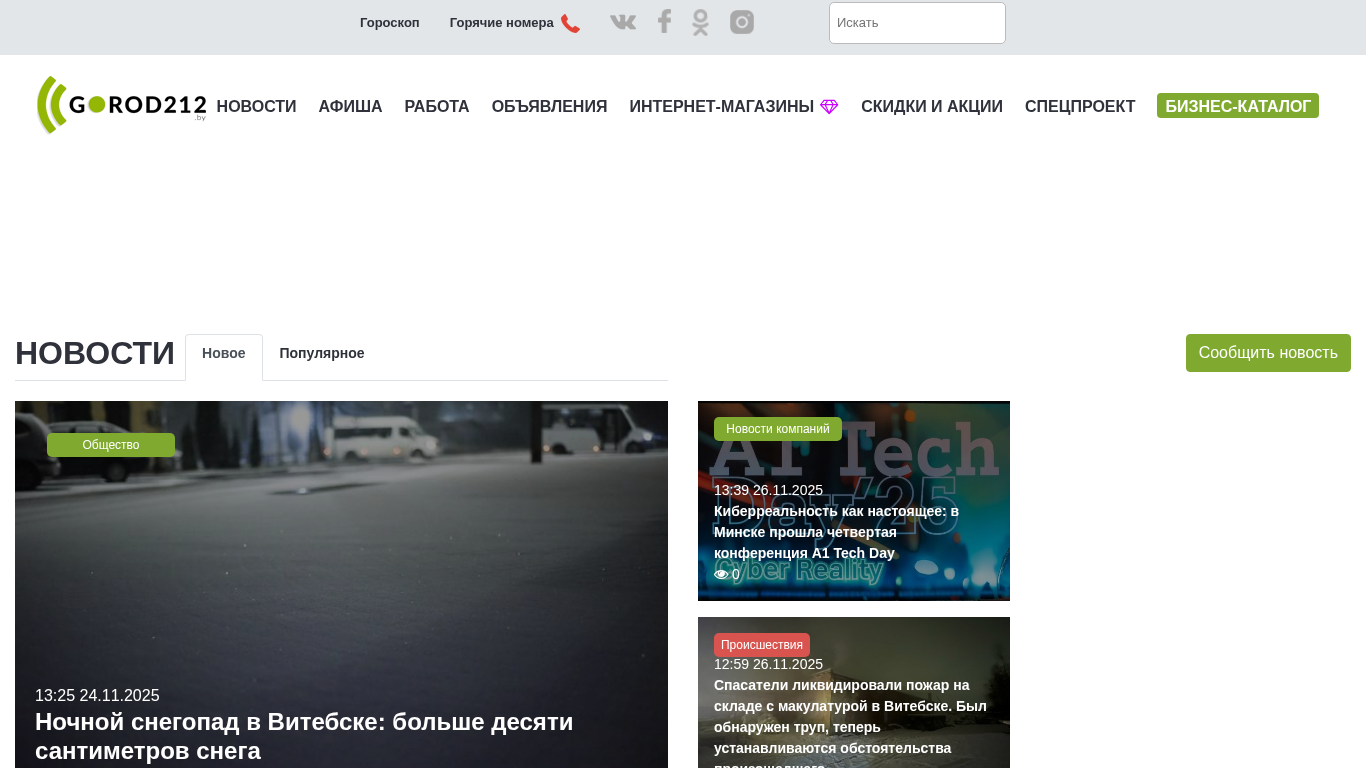This screenshot has height=768, width=1366.
Task: Open the Facebook page icon
Action: pos(664,22)
